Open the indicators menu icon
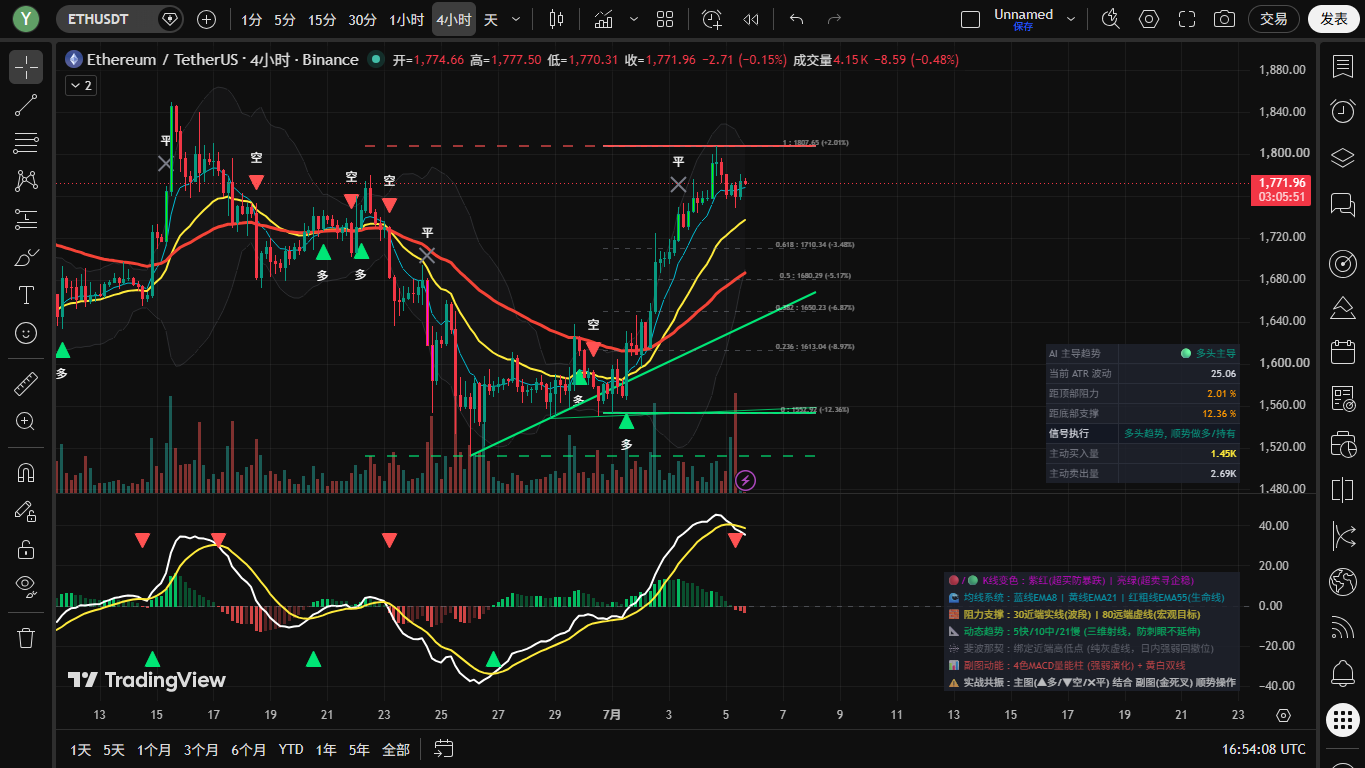Viewport: 1365px width, 768px height. pyautogui.click(x=604, y=19)
